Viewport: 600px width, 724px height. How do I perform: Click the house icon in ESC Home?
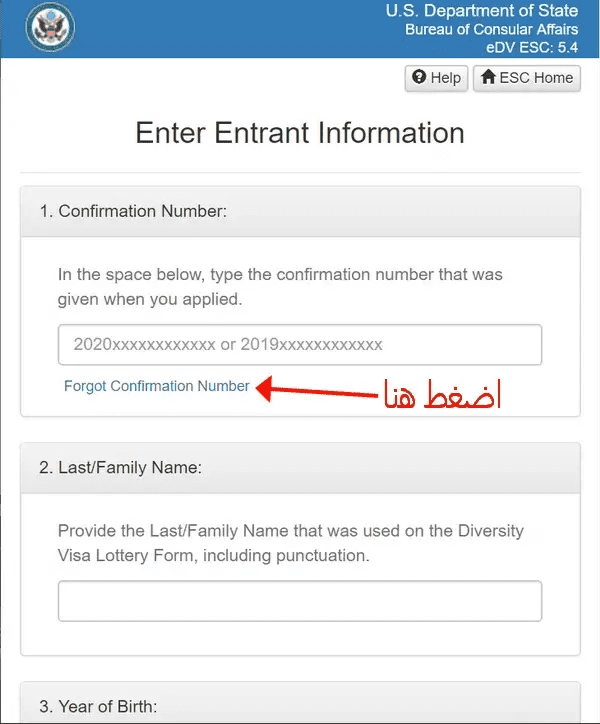pos(487,78)
